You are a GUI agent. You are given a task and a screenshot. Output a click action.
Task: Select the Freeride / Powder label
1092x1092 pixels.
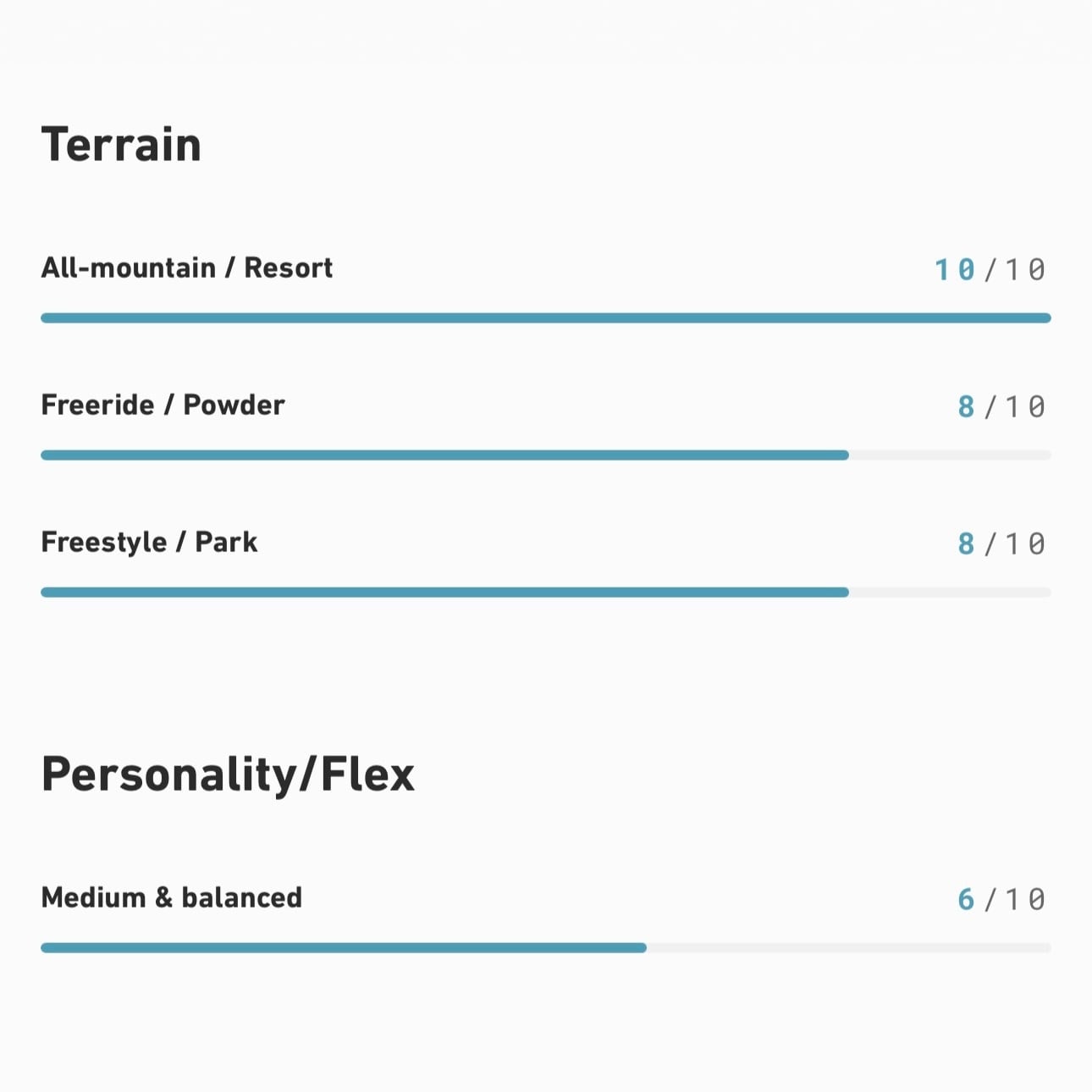[163, 405]
